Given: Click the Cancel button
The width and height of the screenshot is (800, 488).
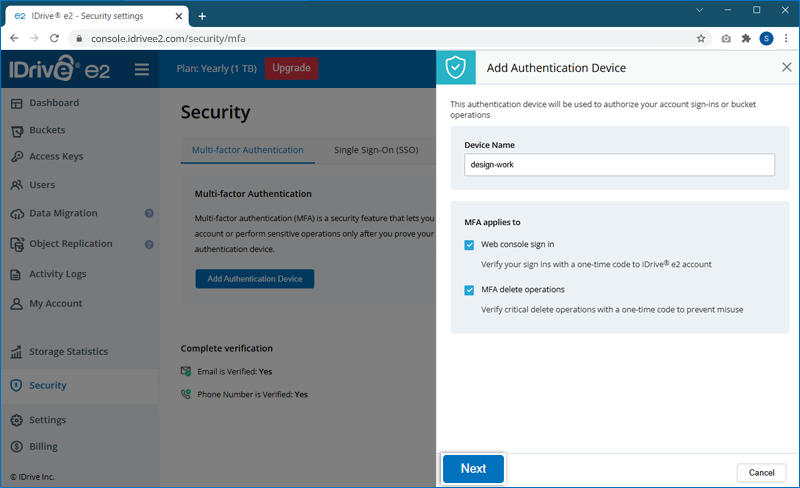Looking at the screenshot, I should (x=761, y=472).
